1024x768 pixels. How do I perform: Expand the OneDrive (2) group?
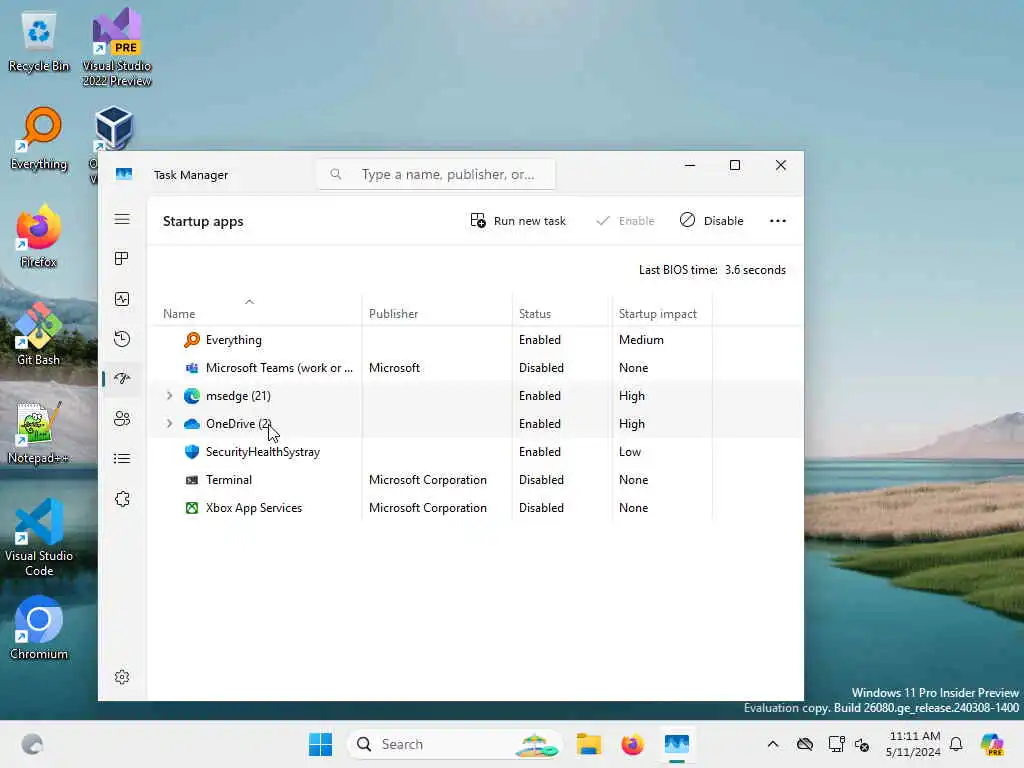click(169, 424)
